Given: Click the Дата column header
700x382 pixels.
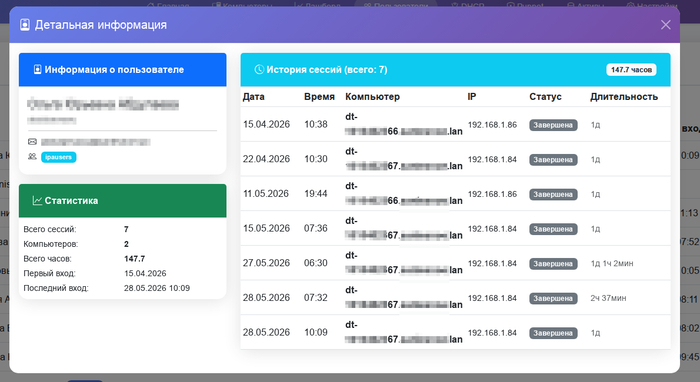Looking at the screenshot, I should tap(254, 97).
